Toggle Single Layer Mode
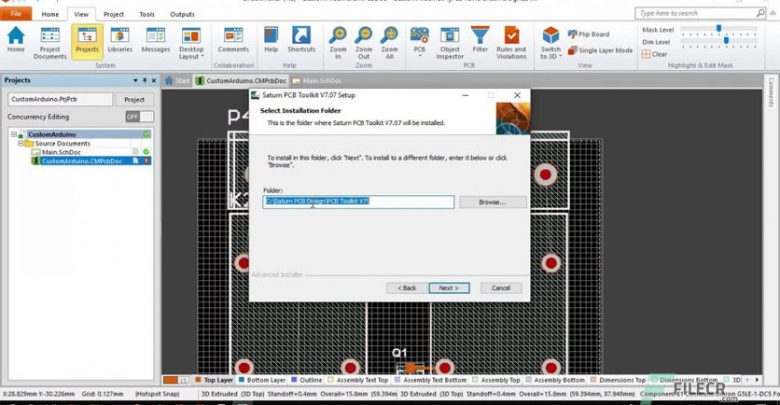 point(600,50)
